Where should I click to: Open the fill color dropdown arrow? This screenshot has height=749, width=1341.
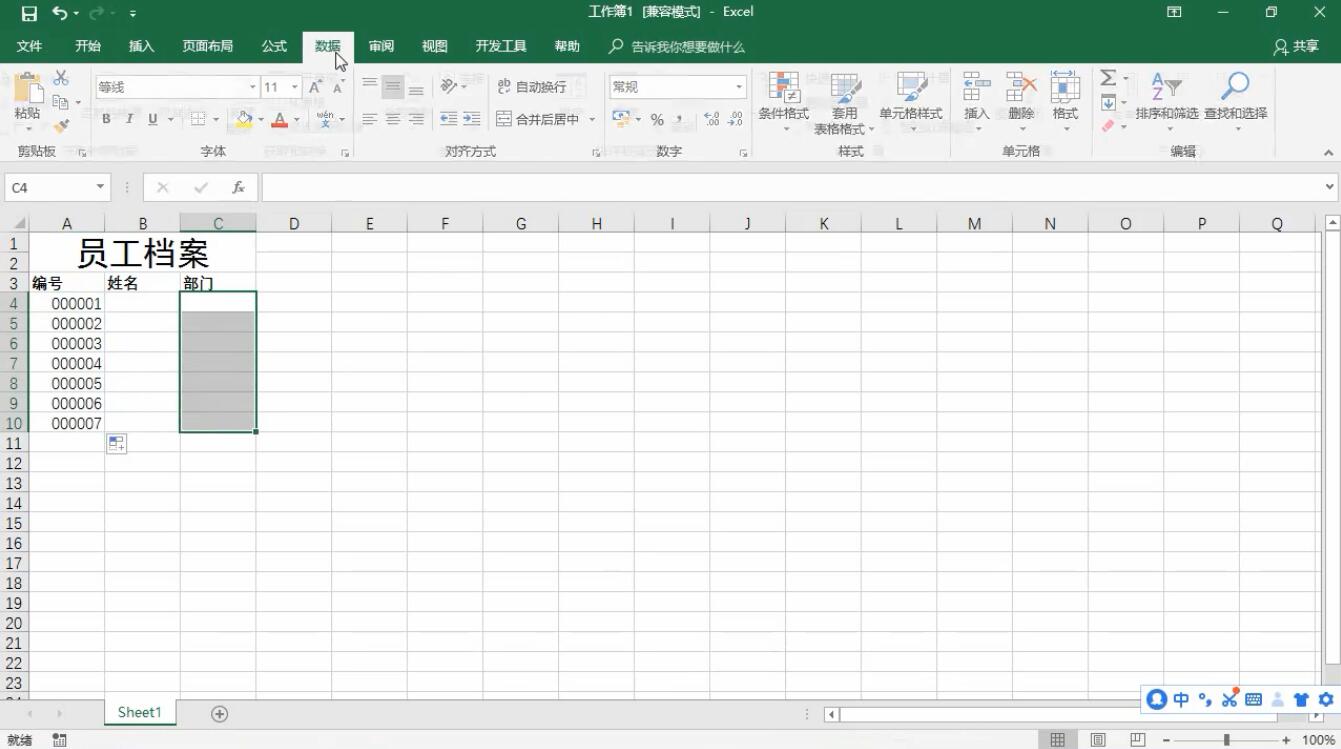(261, 119)
